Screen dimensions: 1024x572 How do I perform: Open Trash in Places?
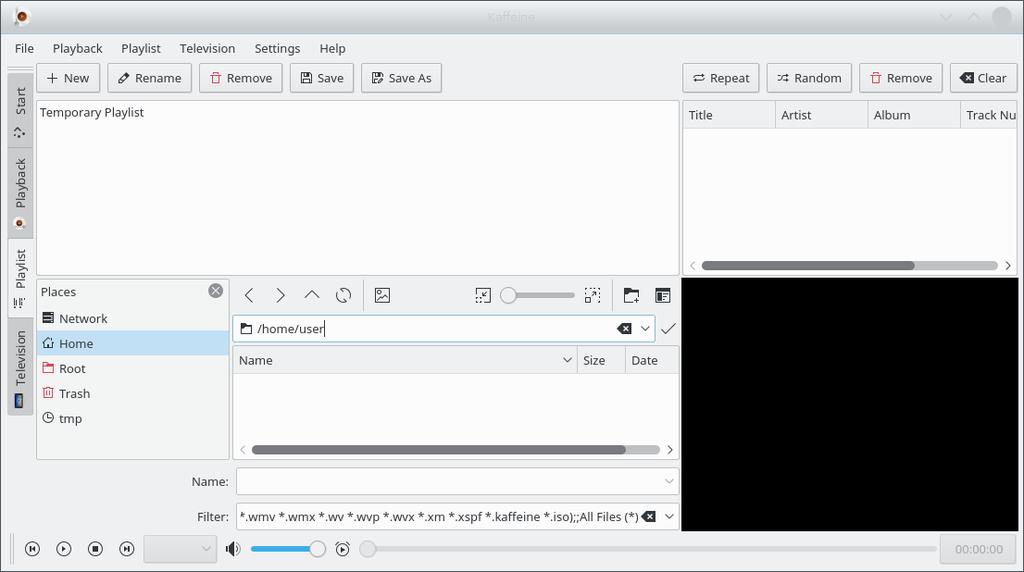133,393
